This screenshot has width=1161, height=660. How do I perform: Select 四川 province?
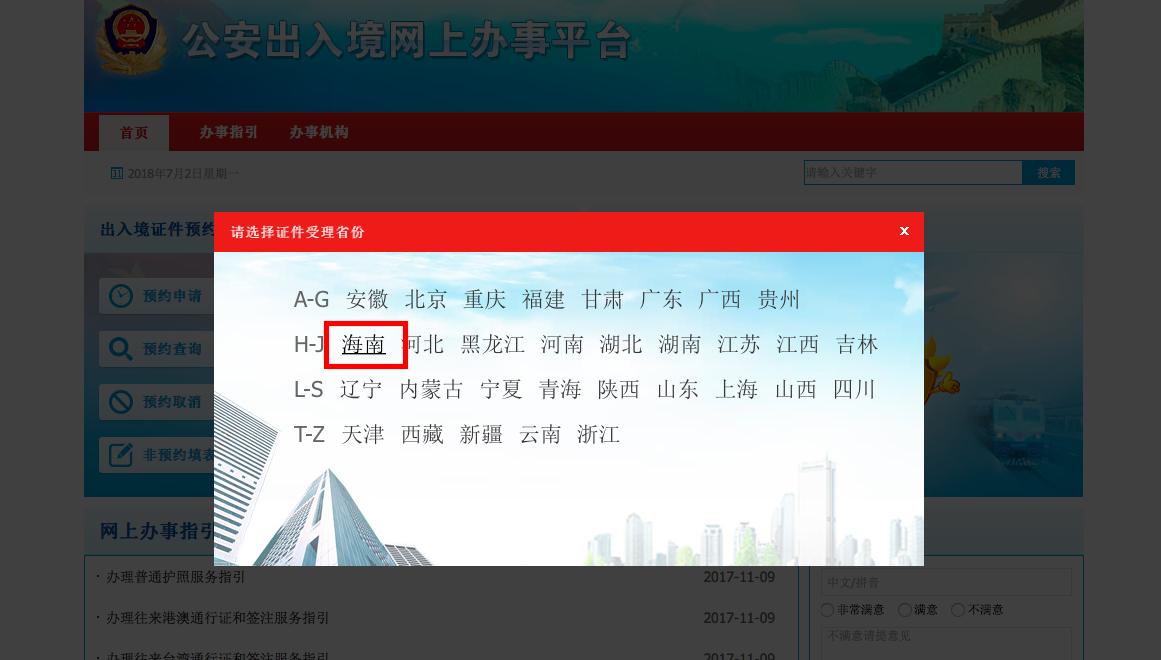(x=854, y=390)
